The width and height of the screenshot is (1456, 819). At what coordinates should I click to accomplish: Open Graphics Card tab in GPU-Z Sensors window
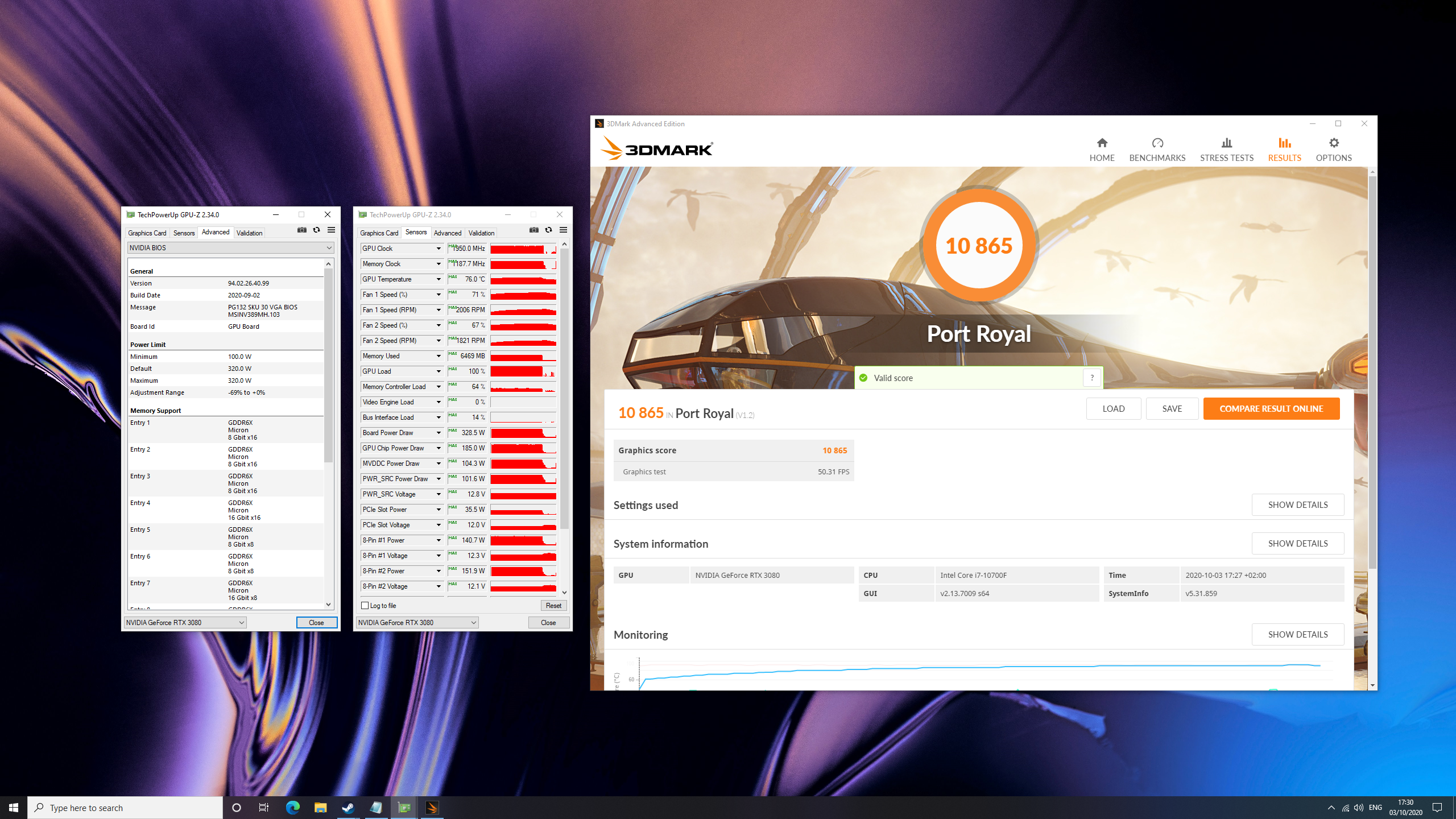[x=379, y=233]
